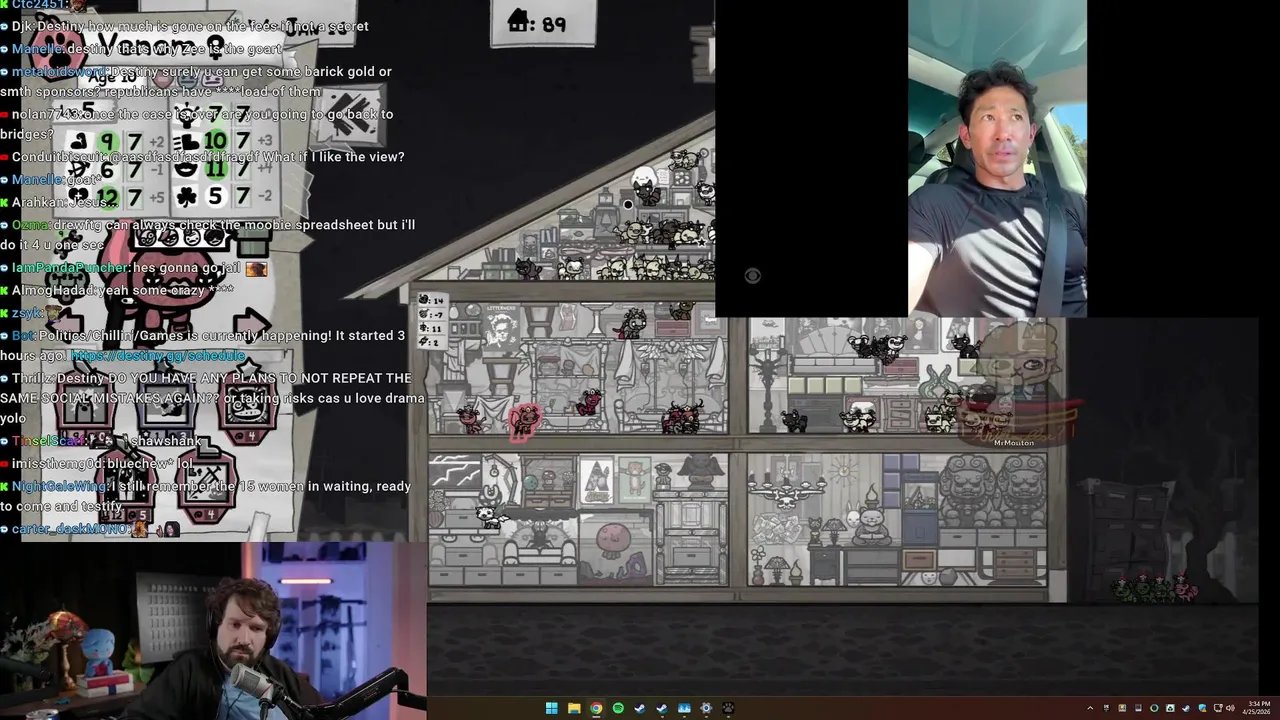
Task: Open the Windows Security shield tray icon
Action: pyautogui.click(x=1202, y=708)
